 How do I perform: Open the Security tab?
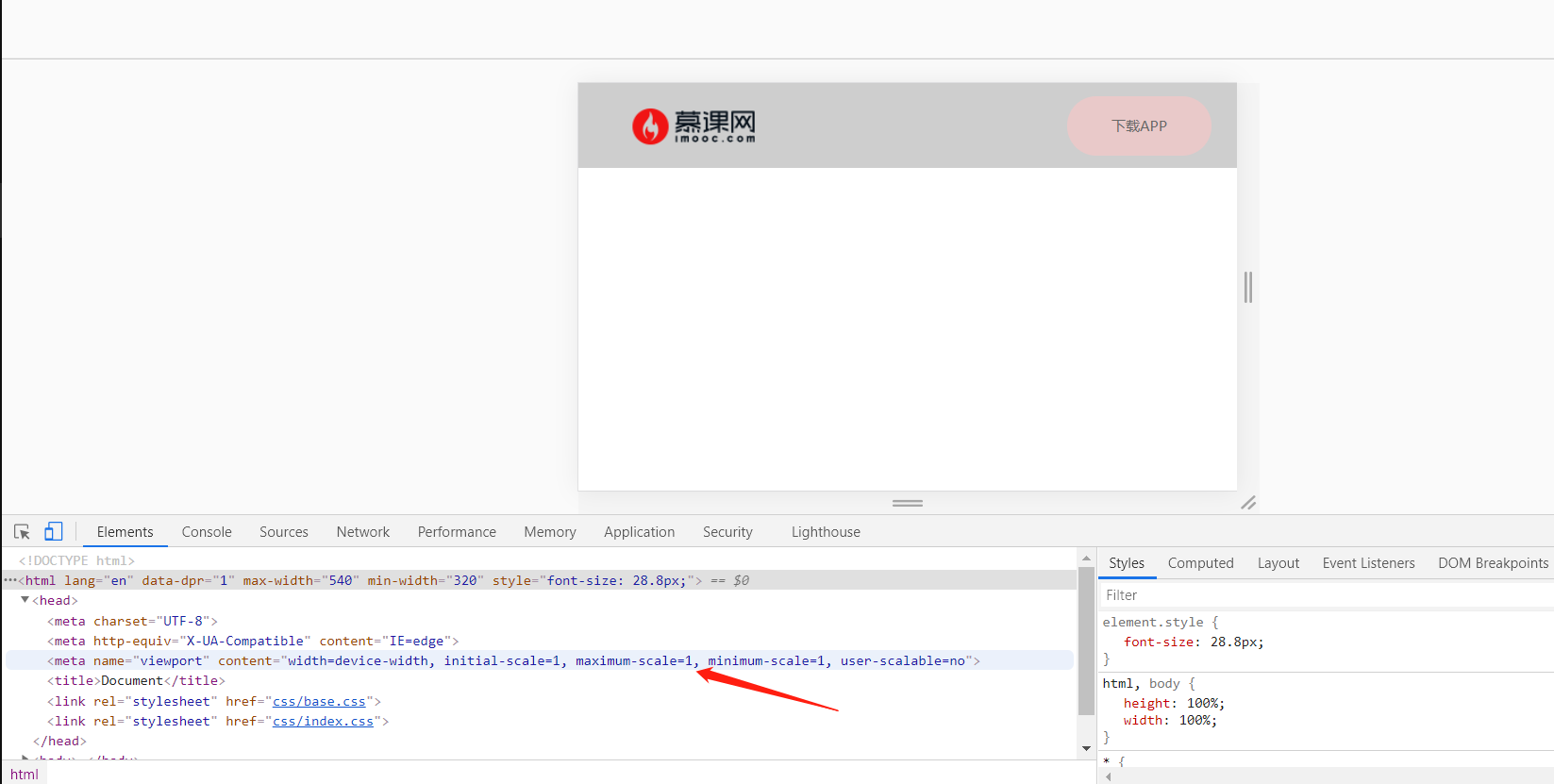coord(727,532)
